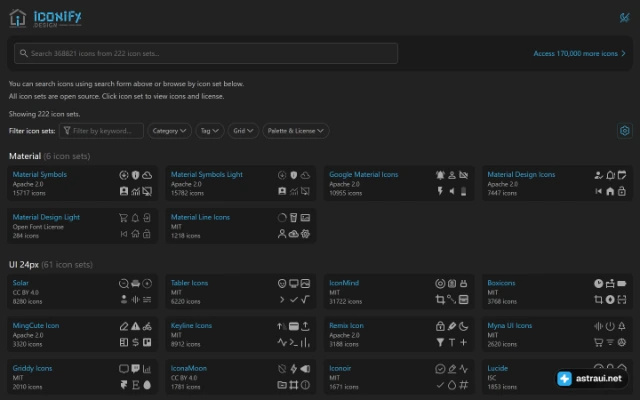This screenshot has width=640, height=400.
Task: Focus the icon search field
Action: (206, 53)
